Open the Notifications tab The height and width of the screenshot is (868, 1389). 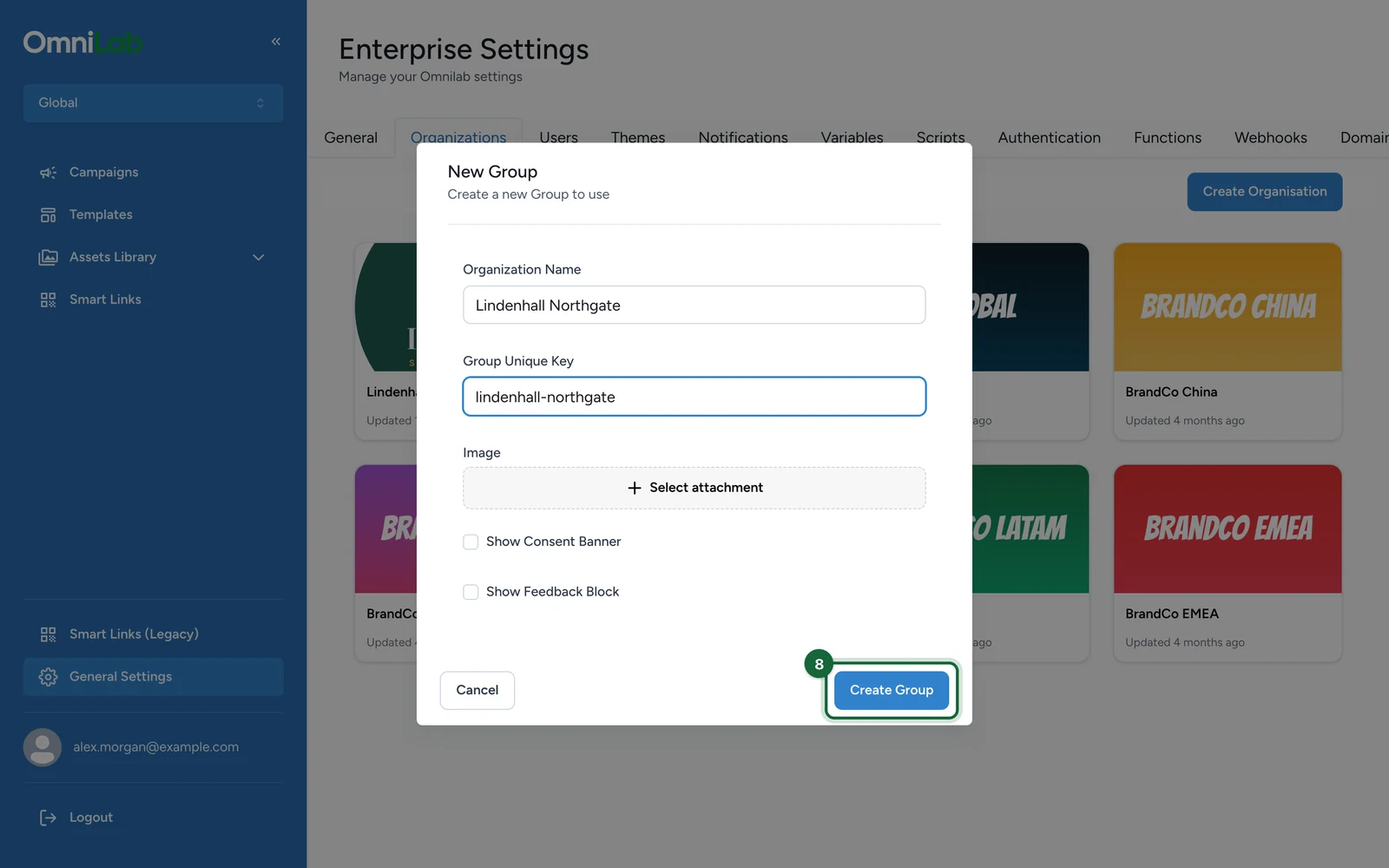743,137
